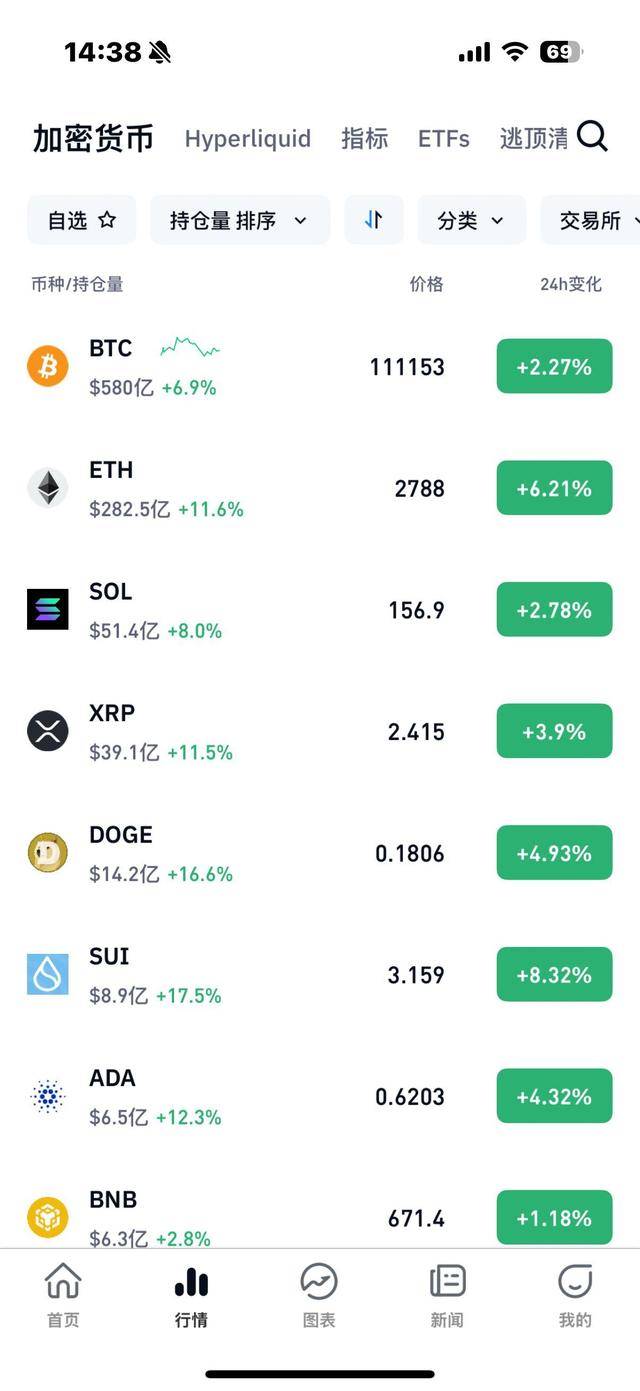Open the 持仓量 排序 sorting dropdown
640x1391 pixels.
point(239,219)
